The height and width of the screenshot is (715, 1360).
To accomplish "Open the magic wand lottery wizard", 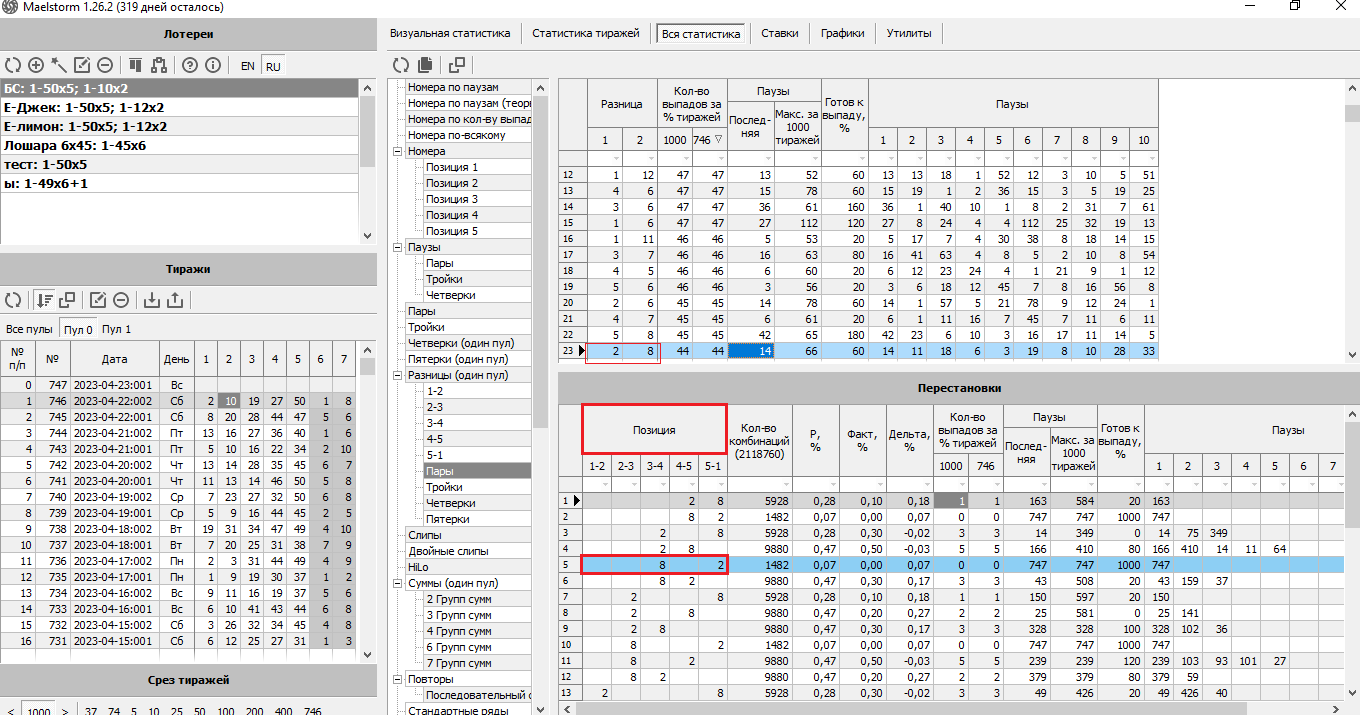I will click(x=59, y=65).
